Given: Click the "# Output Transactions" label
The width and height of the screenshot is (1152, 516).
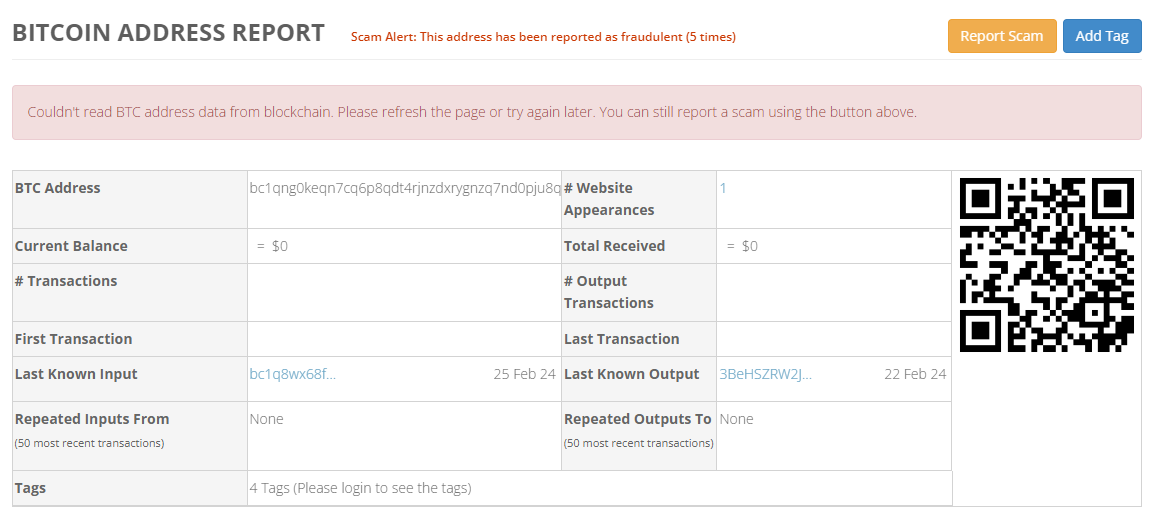Looking at the screenshot, I should coord(608,292).
